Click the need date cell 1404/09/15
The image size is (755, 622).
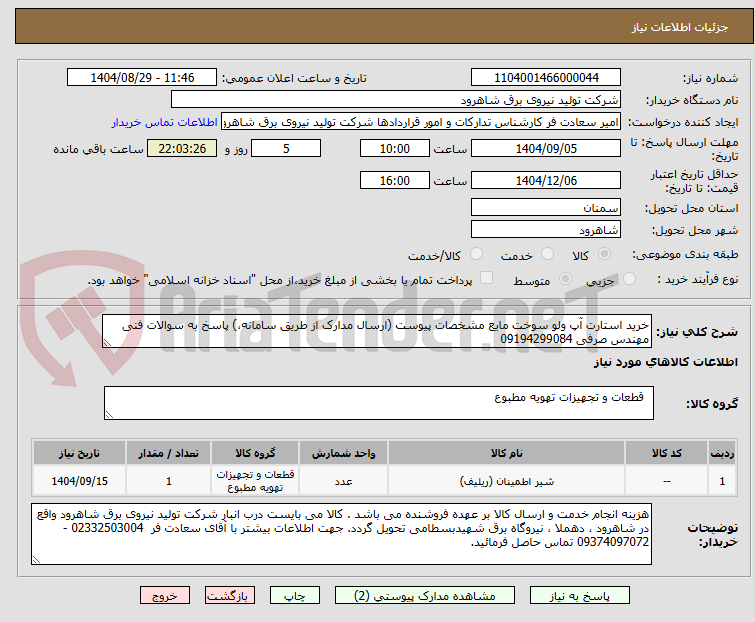click(x=79, y=480)
